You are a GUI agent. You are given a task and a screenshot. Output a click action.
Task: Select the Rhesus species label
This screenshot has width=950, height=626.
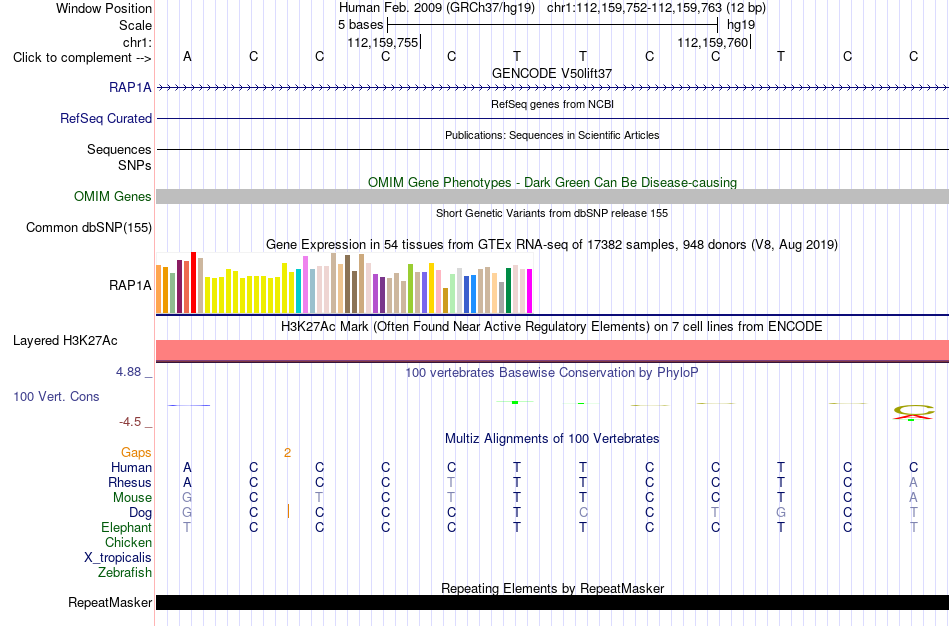coord(130,482)
